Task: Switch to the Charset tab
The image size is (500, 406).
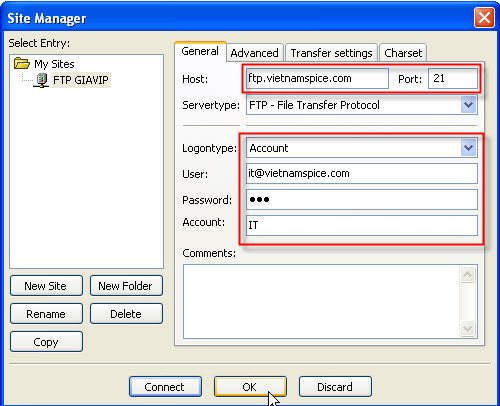Action: pos(403,53)
